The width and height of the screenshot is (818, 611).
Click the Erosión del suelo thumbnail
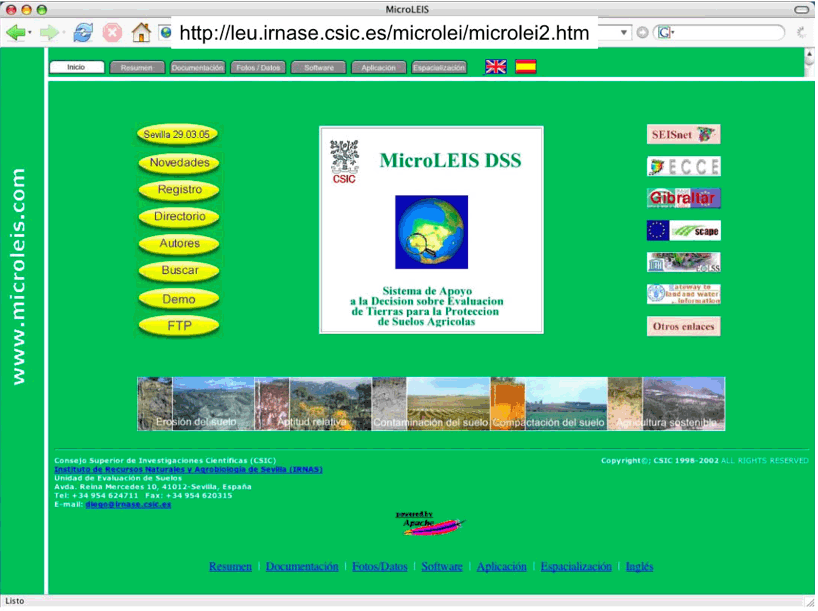195,404
